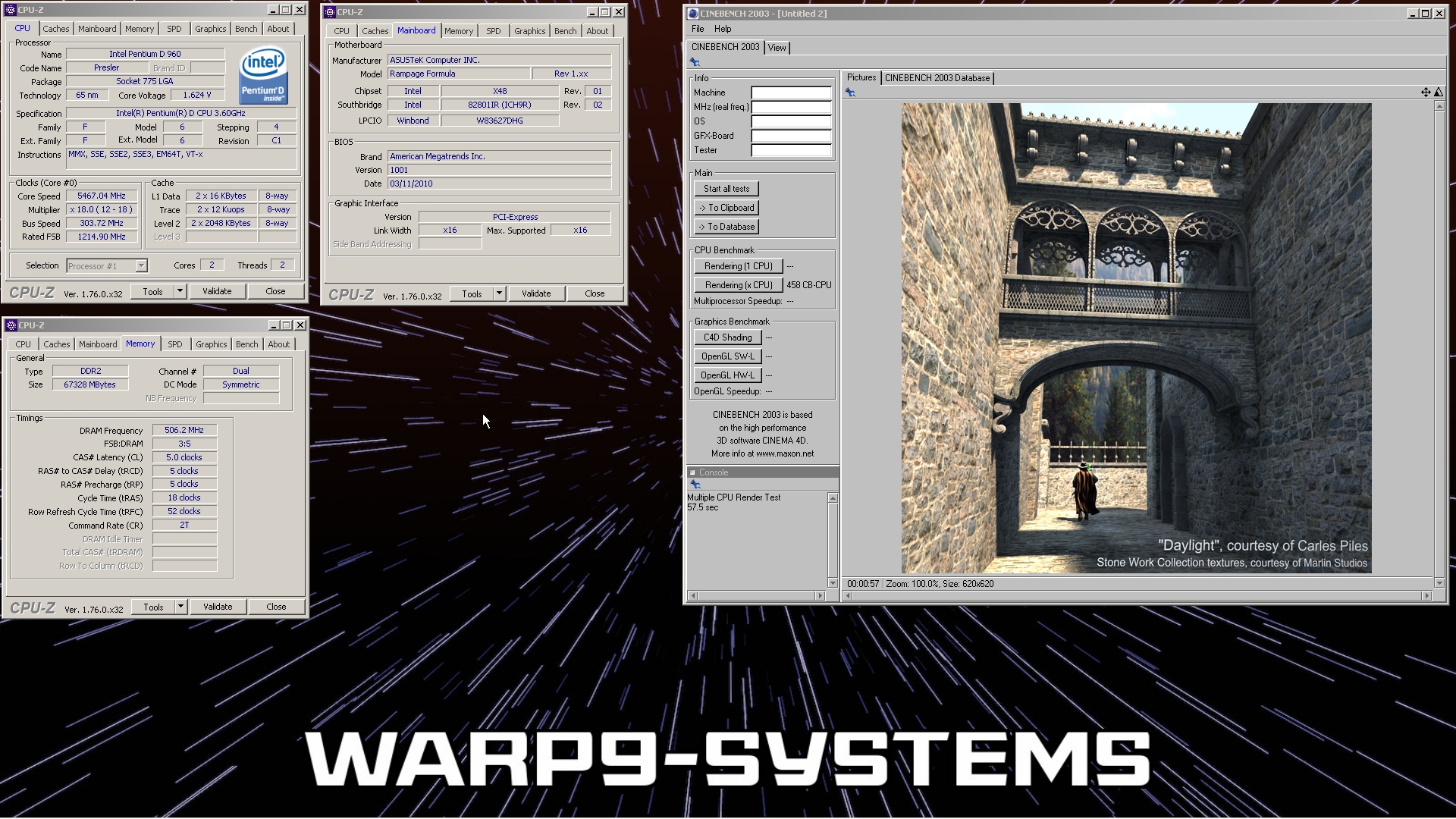Viewport: 1456px width, 819px height.
Task: Open Graphics tab in CPU-Z Memory window
Action: 212,344
